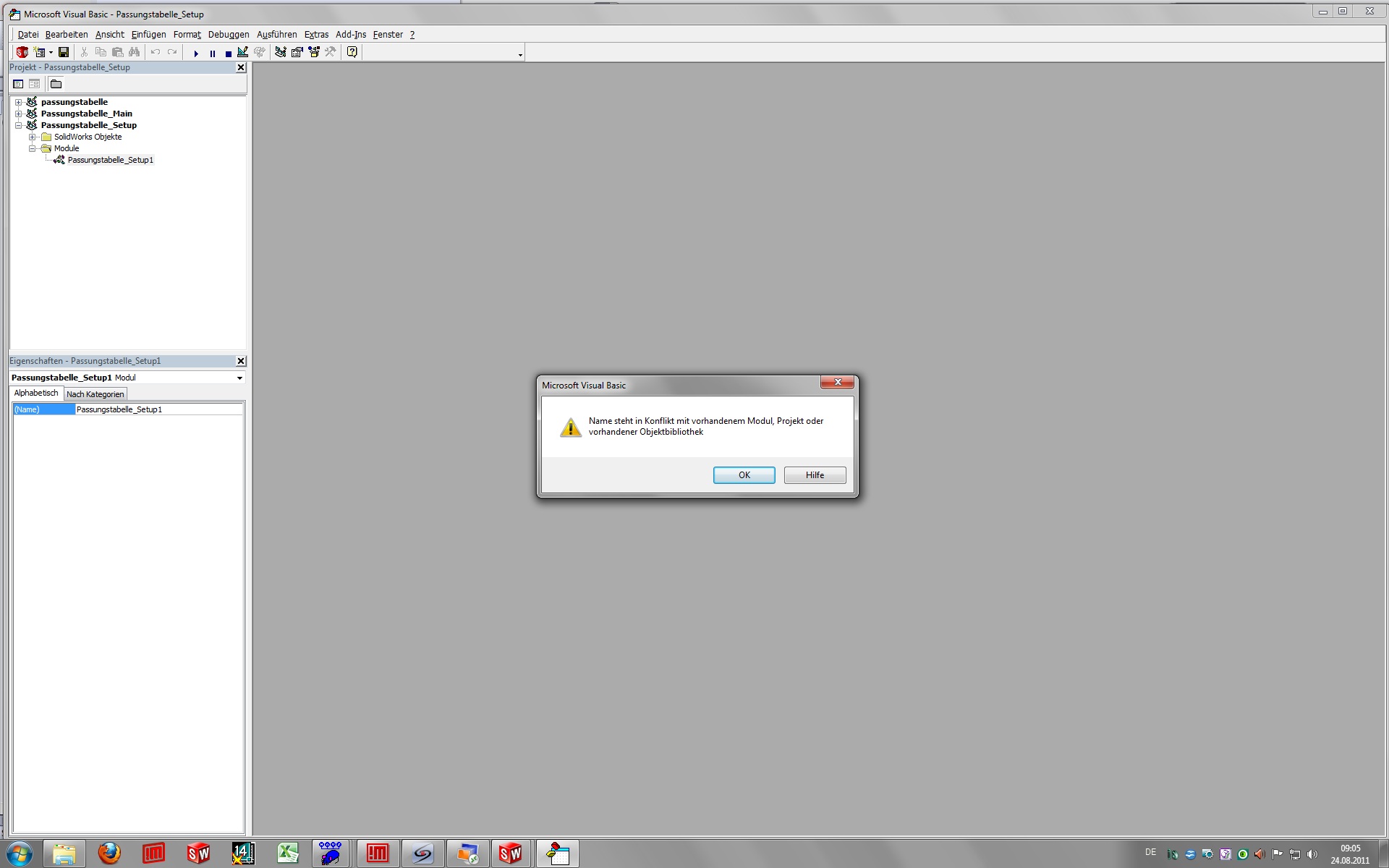Open the Ansicht menu
The width and height of the screenshot is (1389, 868).
coord(110,34)
